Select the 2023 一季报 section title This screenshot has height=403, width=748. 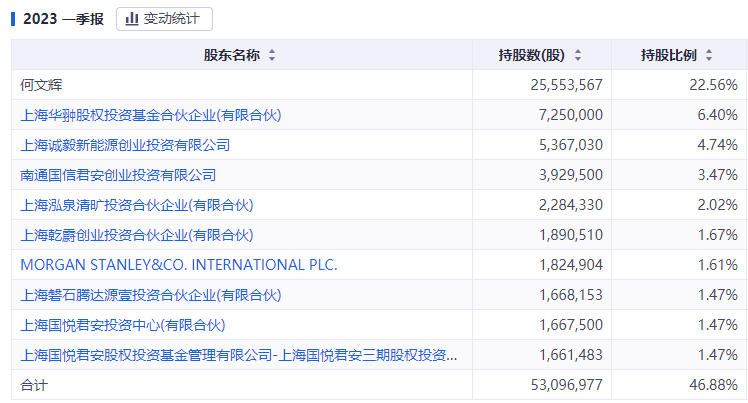click(x=62, y=19)
